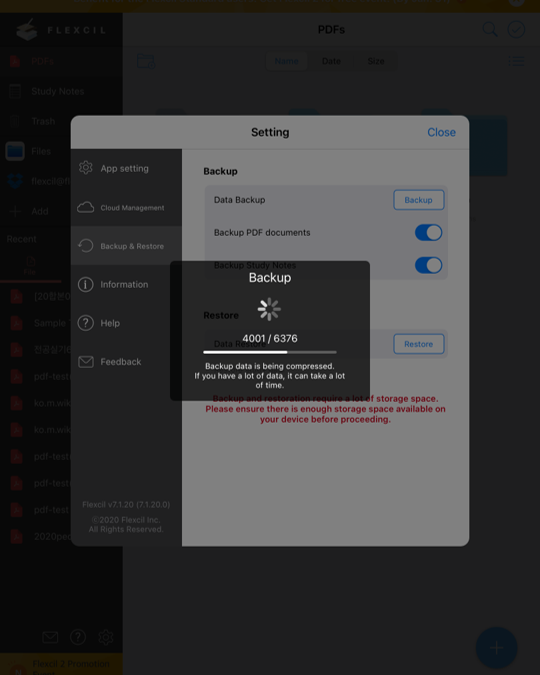Tap the blue plus add button
The height and width of the screenshot is (675, 540).
click(x=497, y=647)
